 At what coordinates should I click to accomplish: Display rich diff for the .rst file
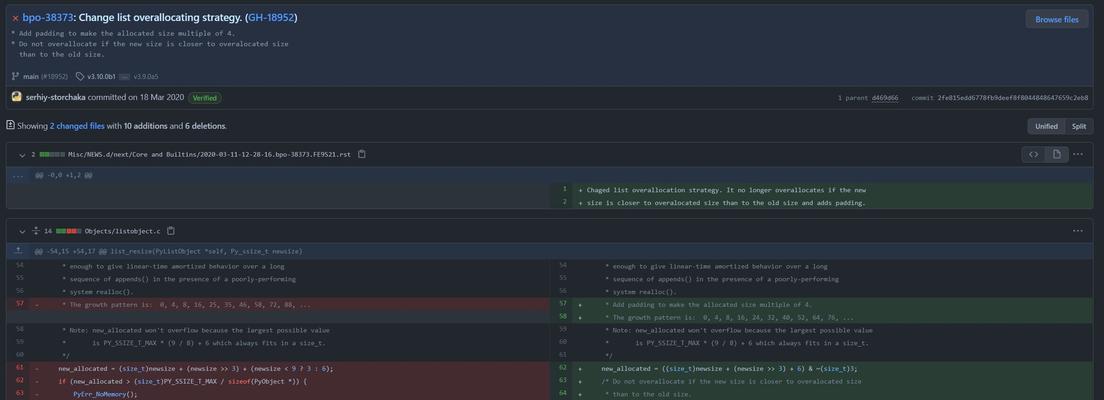[x=1056, y=154]
